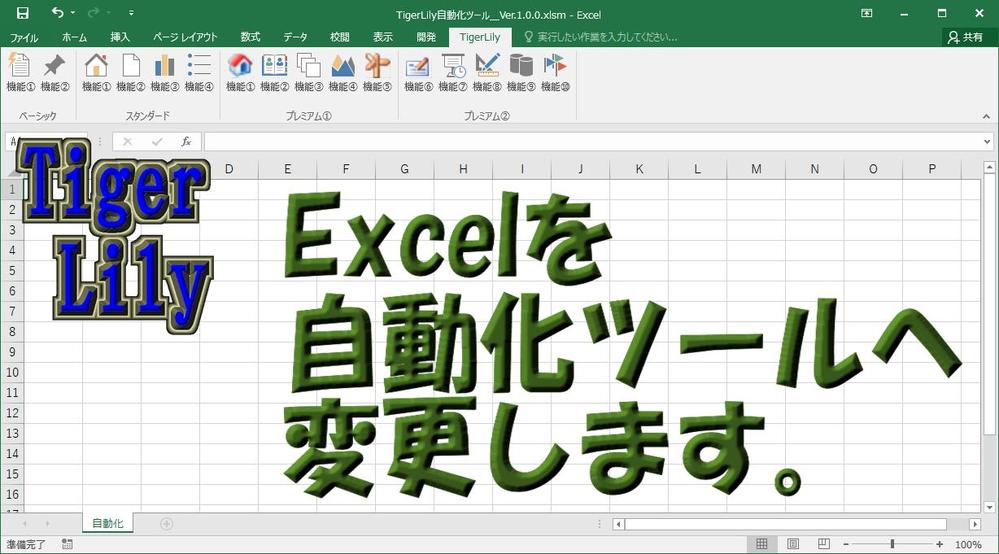
Task: Click the Undo arrow icon
Action: [57, 13]
